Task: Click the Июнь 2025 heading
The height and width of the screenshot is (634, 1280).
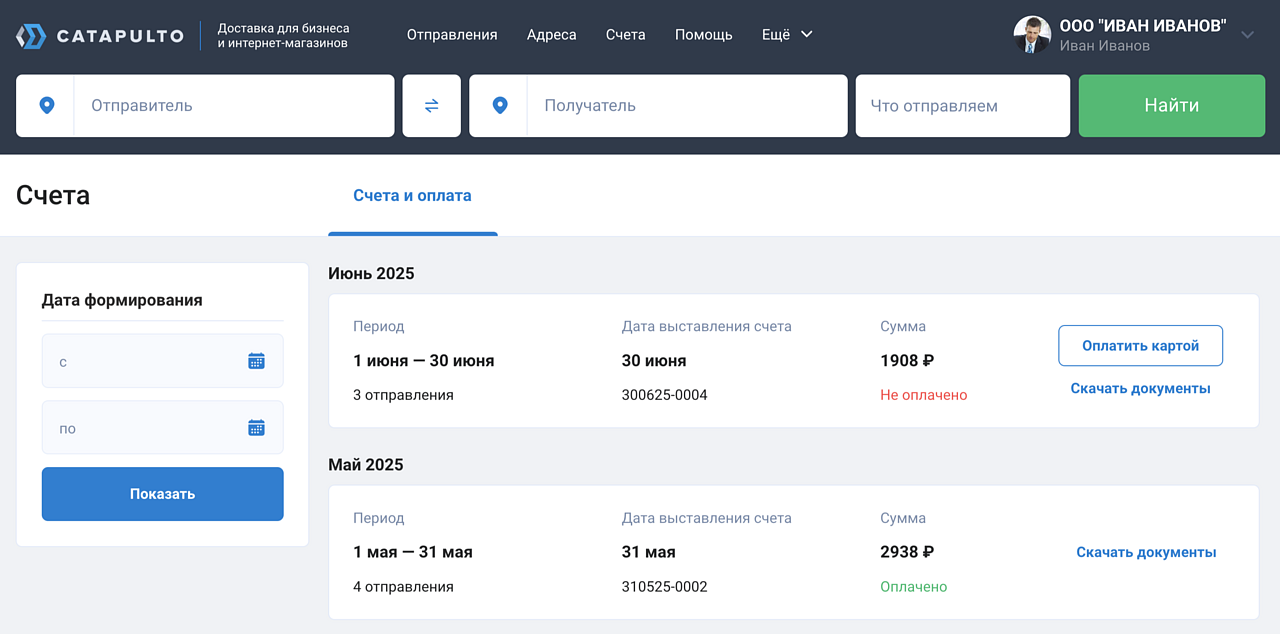Action: tap(371, 273)
